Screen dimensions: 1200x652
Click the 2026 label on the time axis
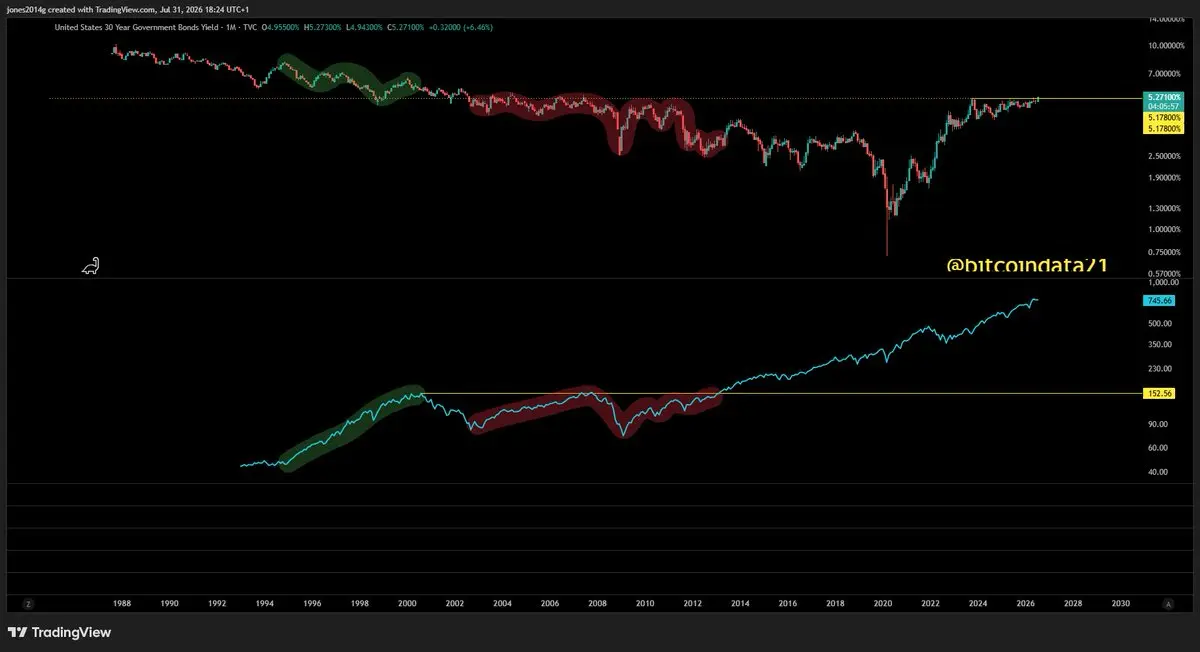tap(1025, 604)
